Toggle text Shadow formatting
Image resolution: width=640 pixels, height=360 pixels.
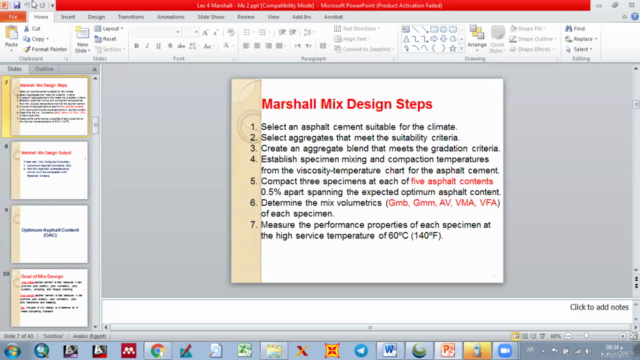click(170, 46)
